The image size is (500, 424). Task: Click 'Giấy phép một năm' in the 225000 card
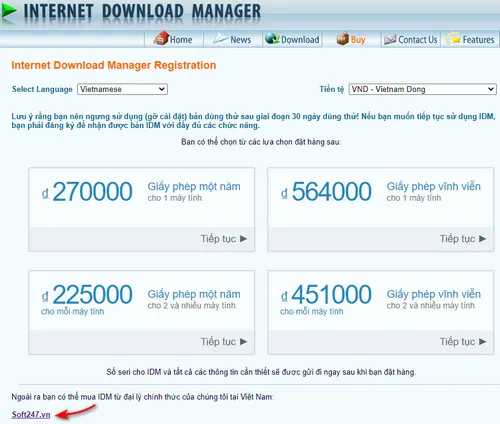(x=194, y=294)
